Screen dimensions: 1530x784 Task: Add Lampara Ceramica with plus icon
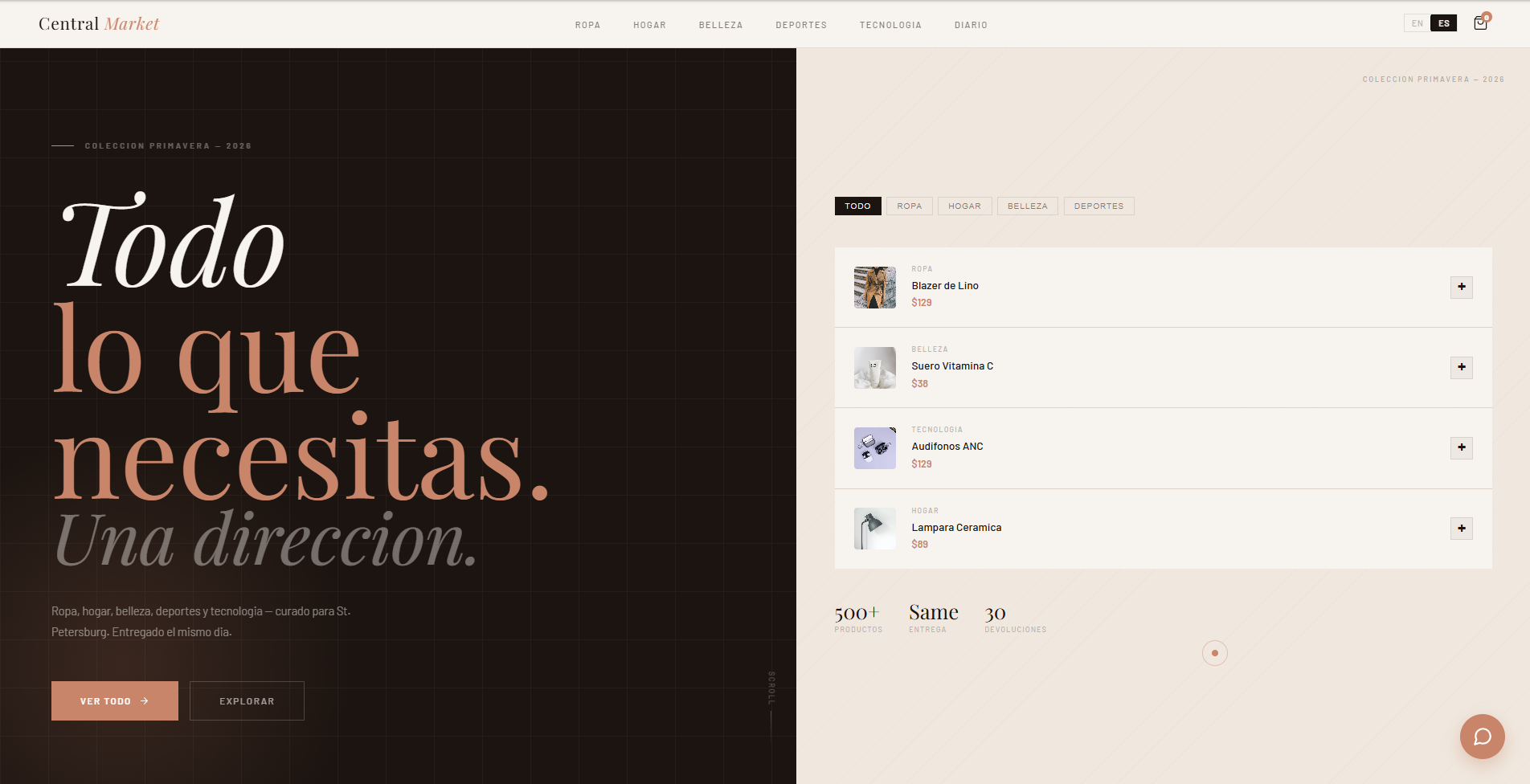(x=1461, y=529)
